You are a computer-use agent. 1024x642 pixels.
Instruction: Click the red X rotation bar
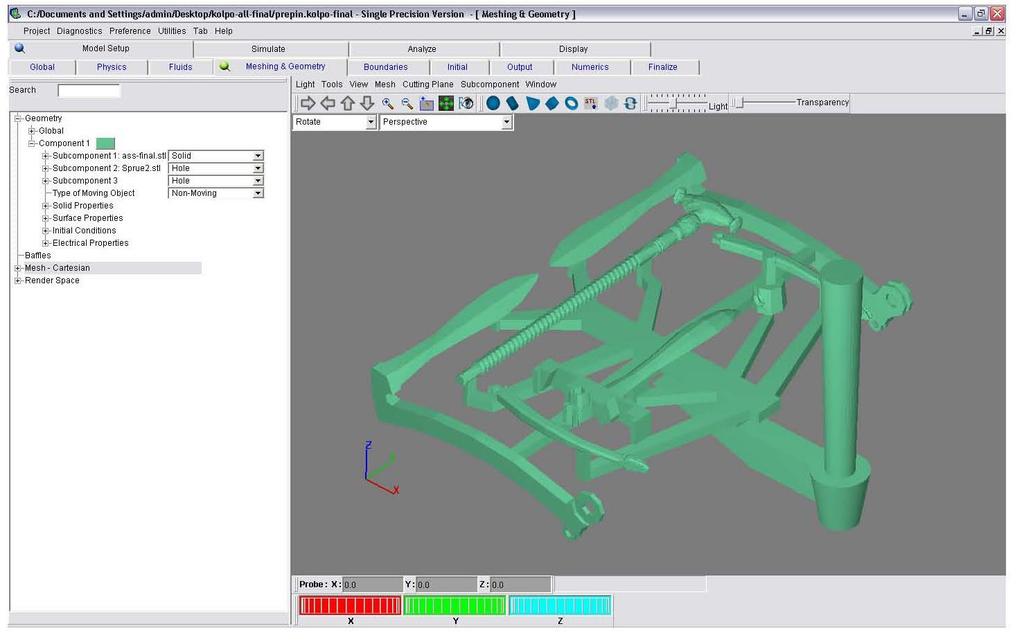(350, 605)
